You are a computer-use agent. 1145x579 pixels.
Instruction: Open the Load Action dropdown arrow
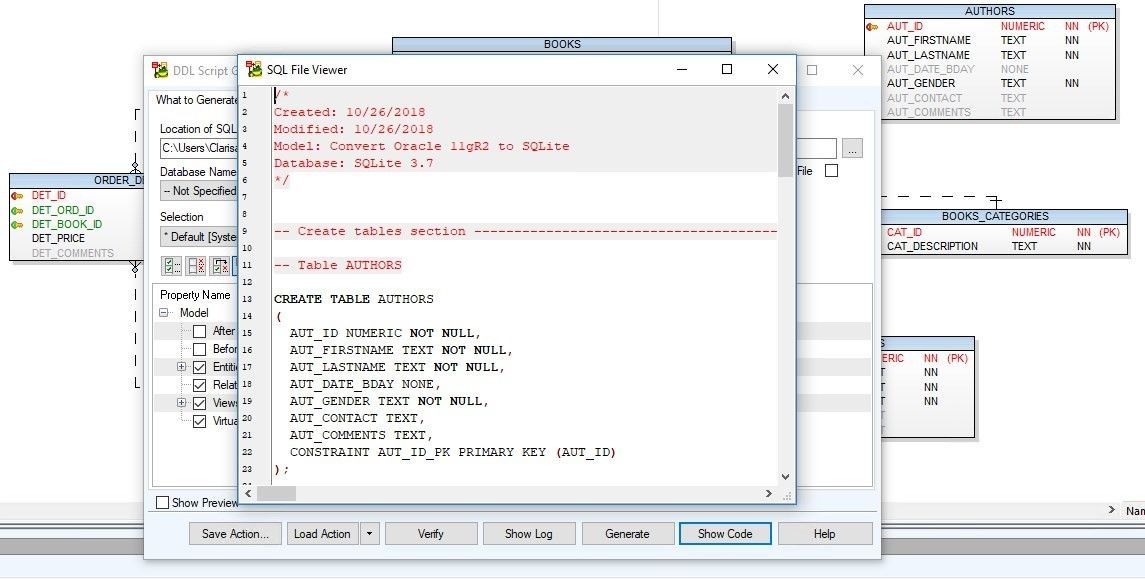[x=369, y=534]
